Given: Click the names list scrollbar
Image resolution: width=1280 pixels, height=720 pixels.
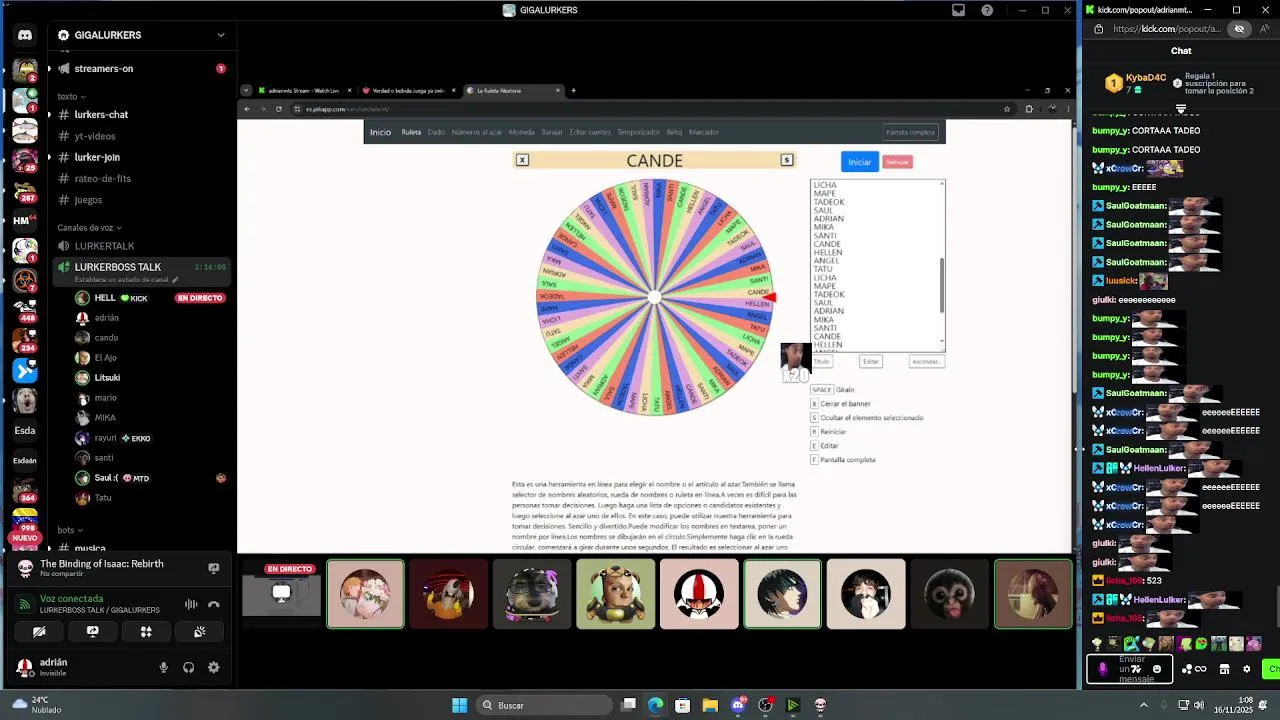Looking at the screenshot, I should [941, 286].
